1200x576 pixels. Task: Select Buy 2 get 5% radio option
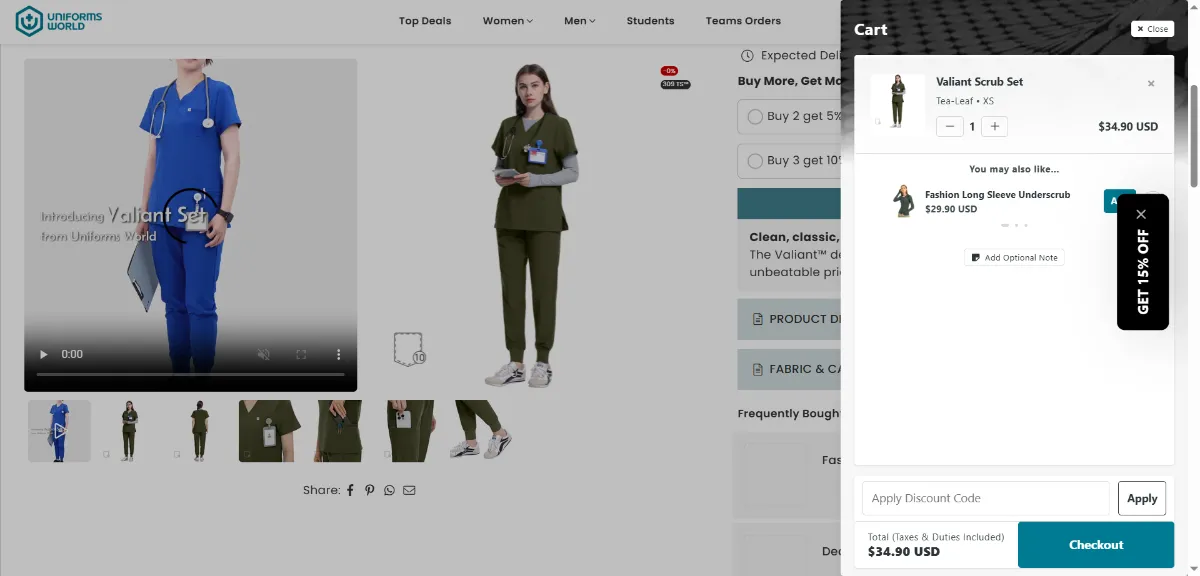pyautogui.click(x=755, y=116)
